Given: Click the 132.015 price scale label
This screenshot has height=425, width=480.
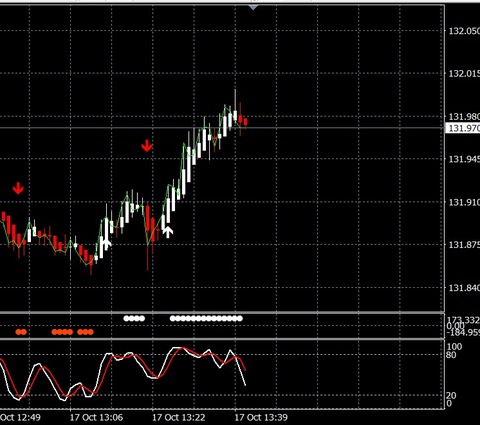Looking at the screenshot, I should tap(464, 74).
